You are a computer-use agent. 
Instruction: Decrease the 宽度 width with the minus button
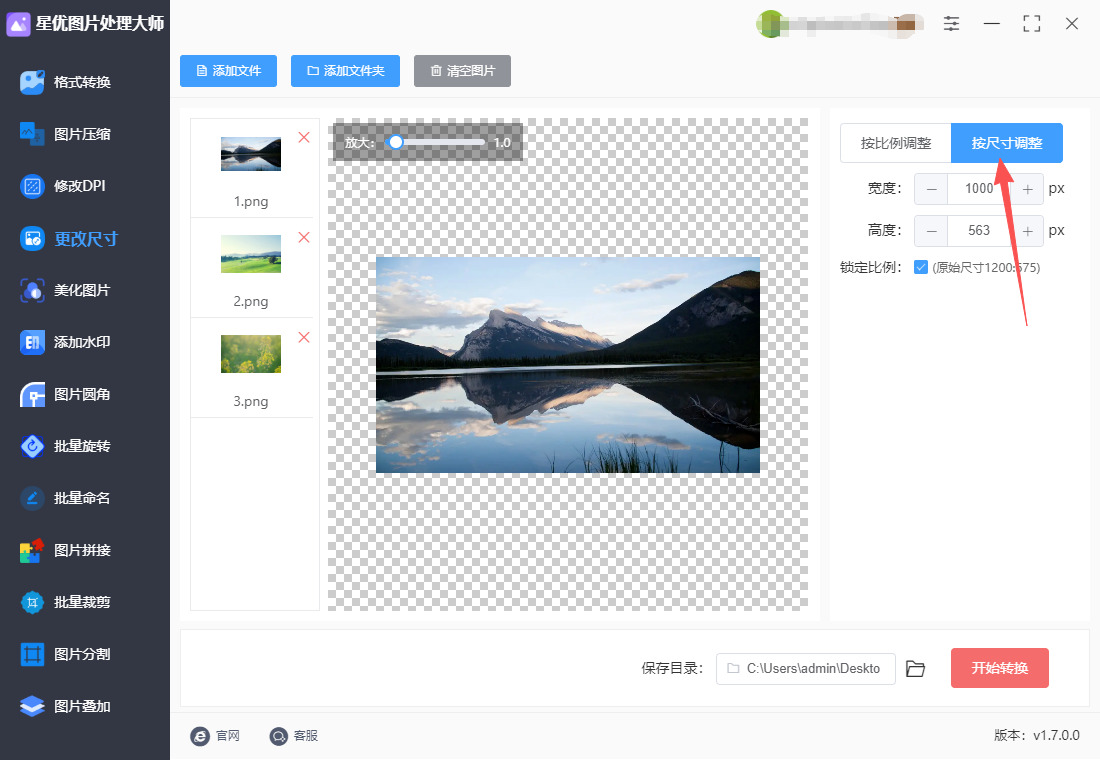point(931,189)
